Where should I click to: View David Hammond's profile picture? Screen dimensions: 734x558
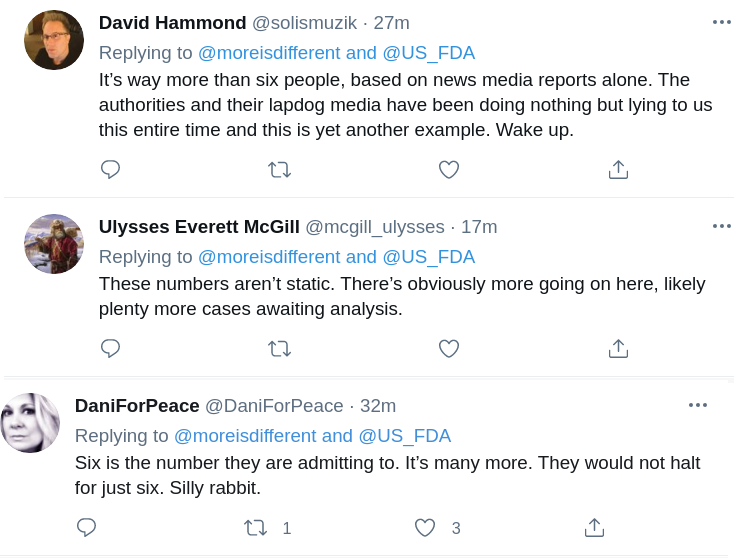tap(54, 40)
